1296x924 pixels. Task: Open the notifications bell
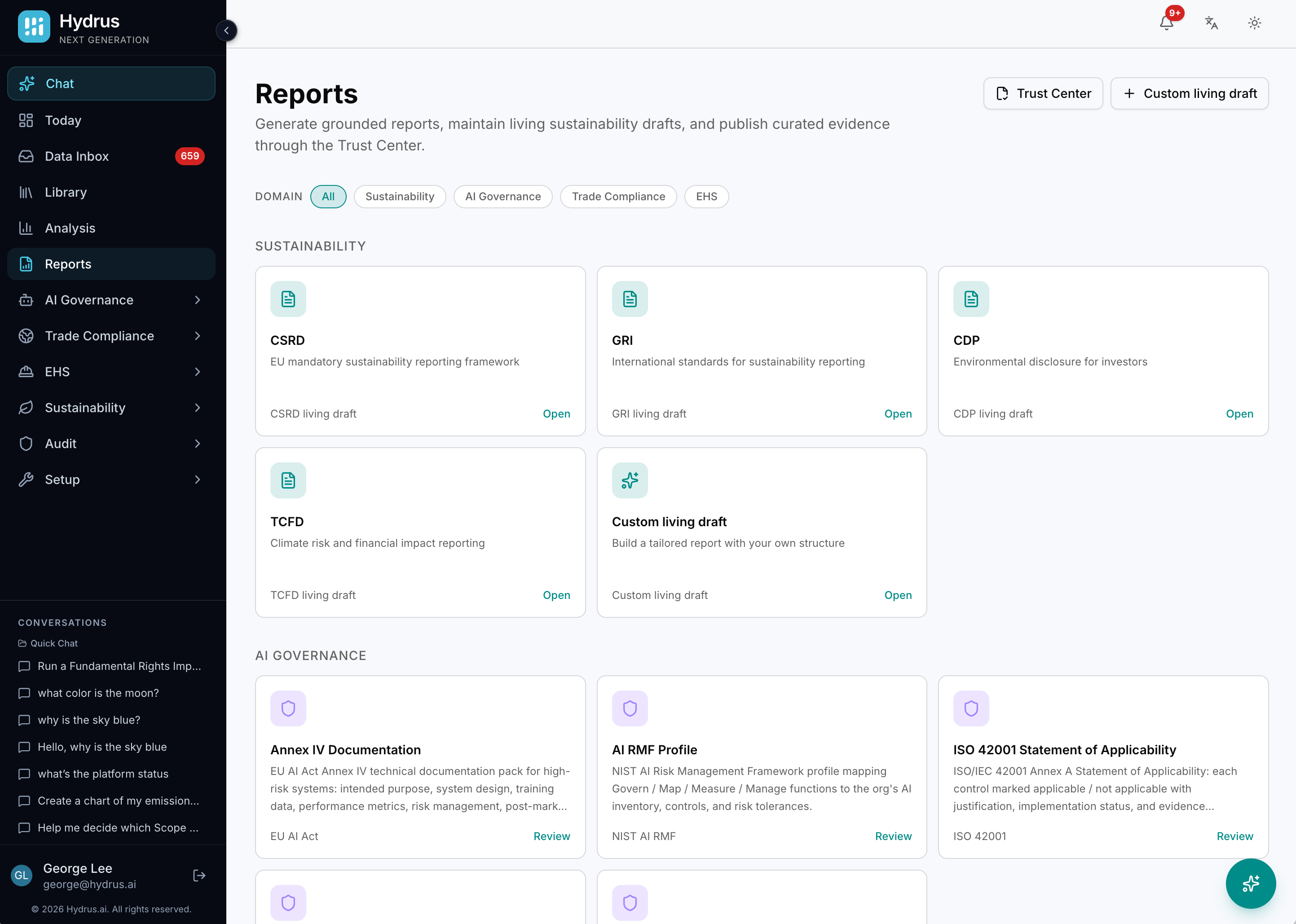[1166, 23]
